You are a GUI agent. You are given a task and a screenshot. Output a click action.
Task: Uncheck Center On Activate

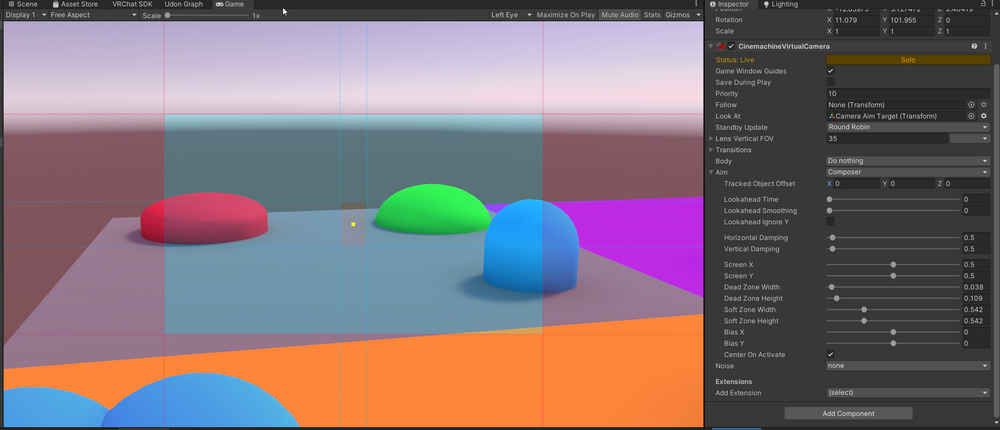831,355
